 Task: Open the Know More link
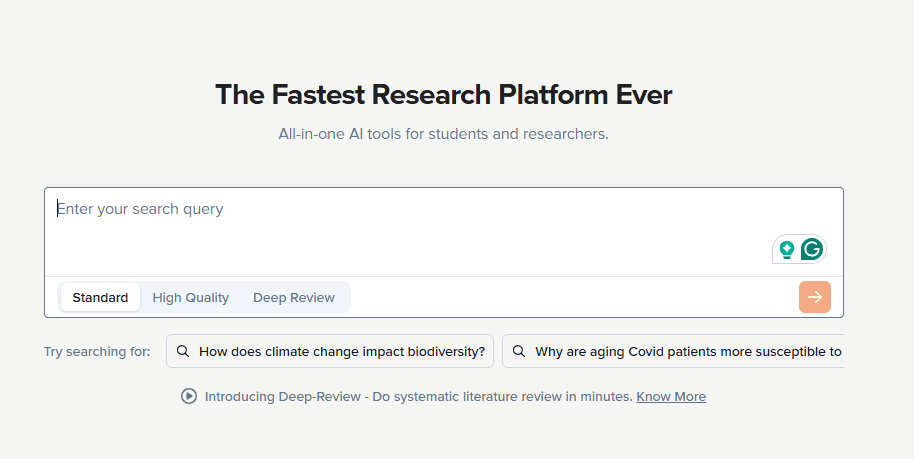tap(671, 397)
